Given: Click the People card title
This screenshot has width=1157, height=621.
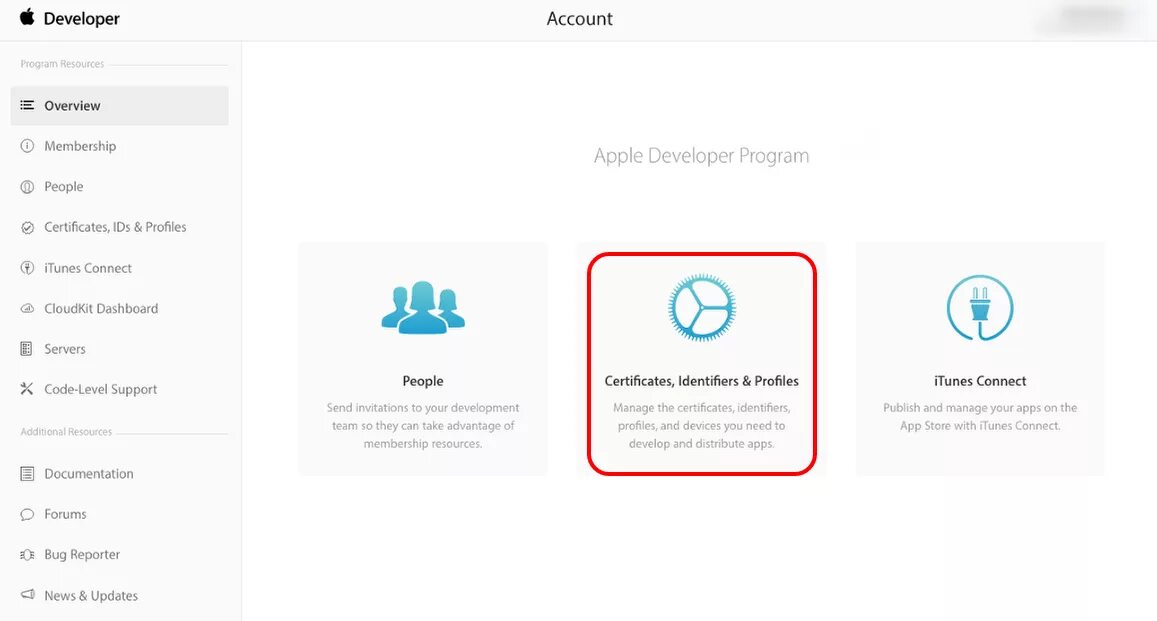Looking at the screenshot, I should pyautogui.click(x=423, y=381).
